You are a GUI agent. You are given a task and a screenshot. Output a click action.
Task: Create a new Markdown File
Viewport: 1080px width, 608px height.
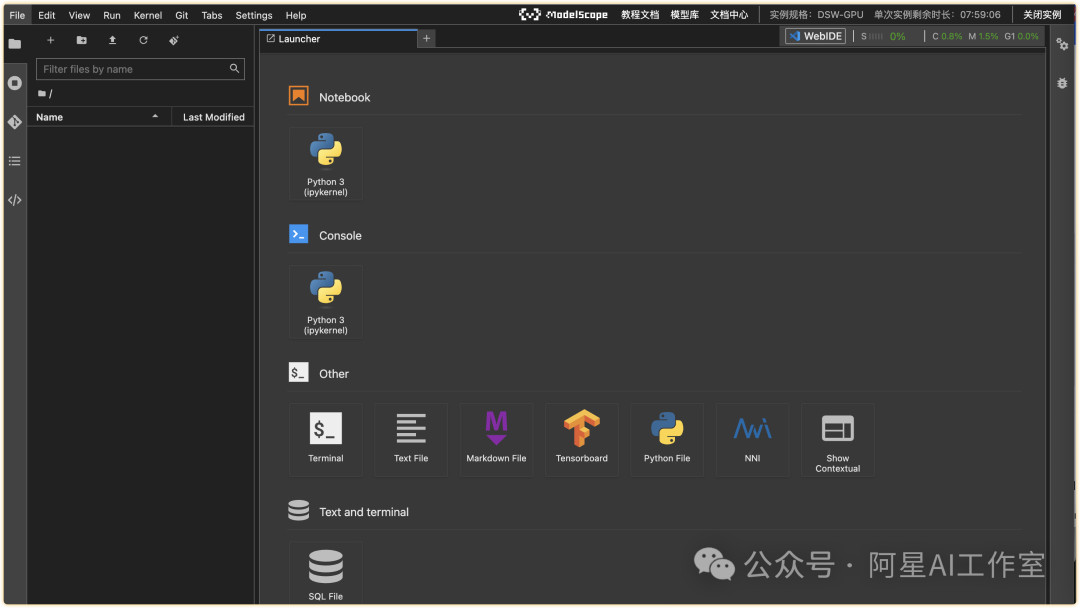tap(497, 440)
